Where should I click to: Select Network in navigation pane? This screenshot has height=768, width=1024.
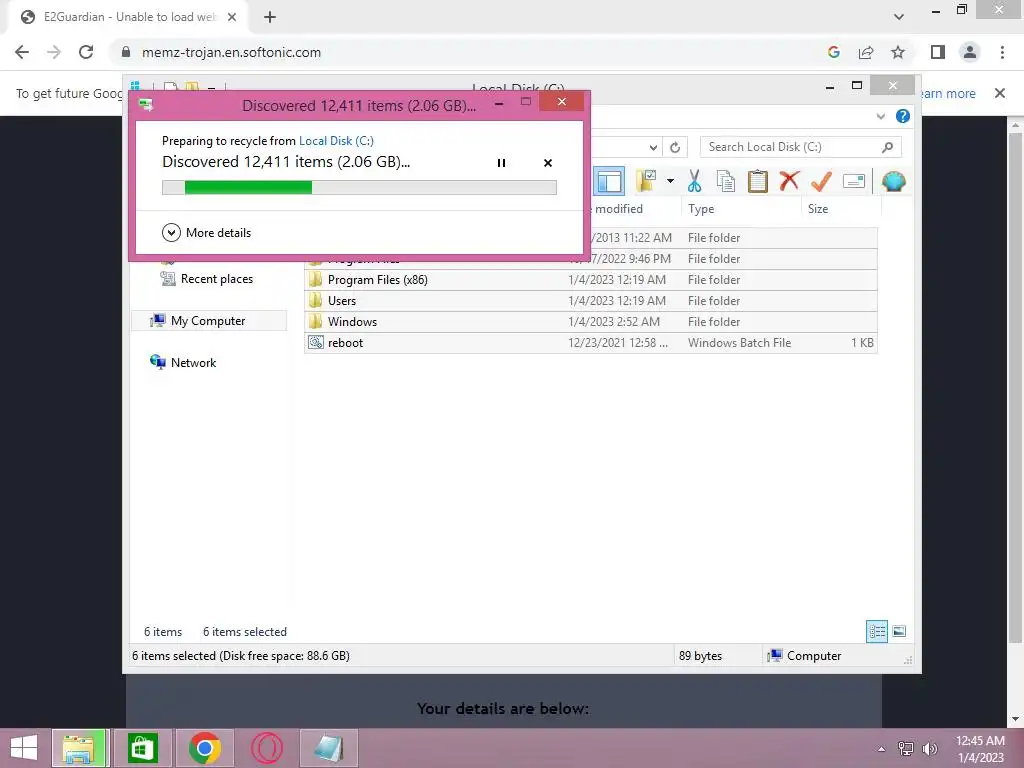tap(184, 362)
